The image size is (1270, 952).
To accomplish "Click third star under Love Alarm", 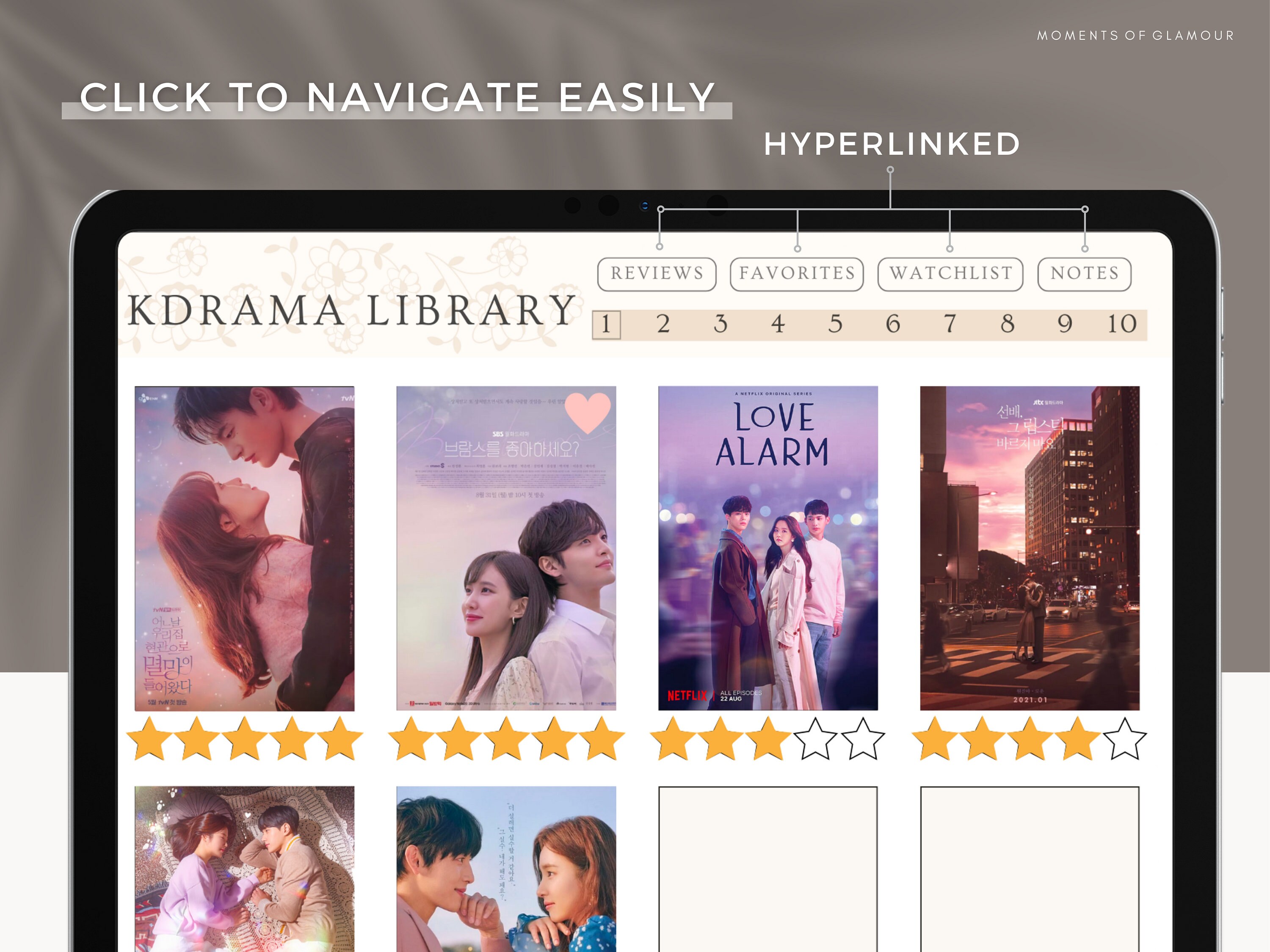I will click(768, 738).
